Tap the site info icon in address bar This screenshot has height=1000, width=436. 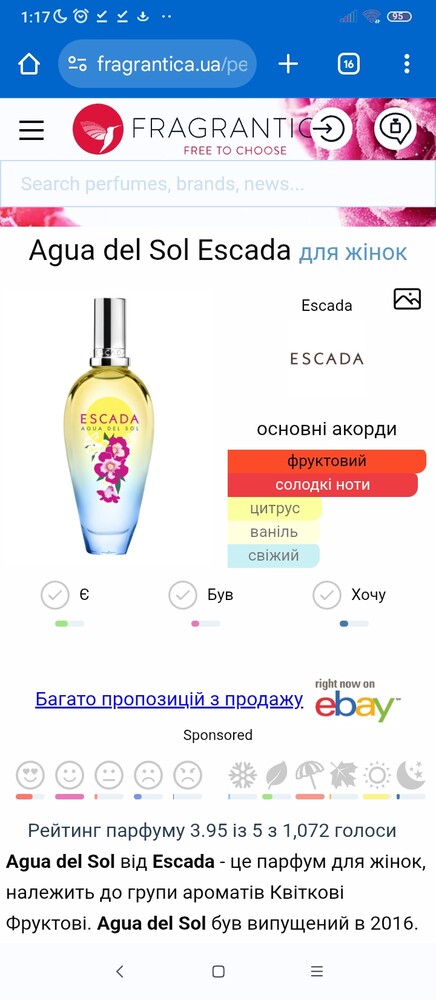tap(77, 64)
